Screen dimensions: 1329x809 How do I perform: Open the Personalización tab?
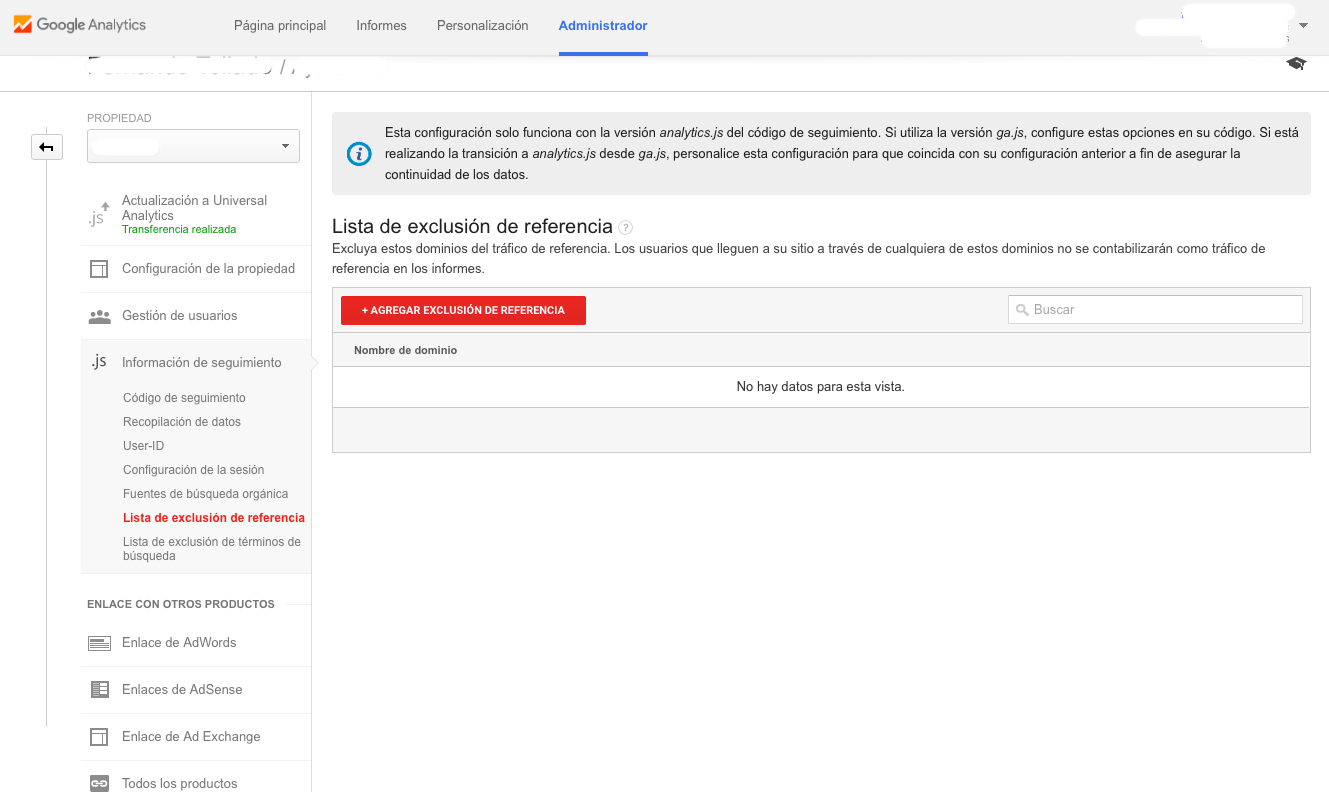pyautogui.click(x=482, y=26)
